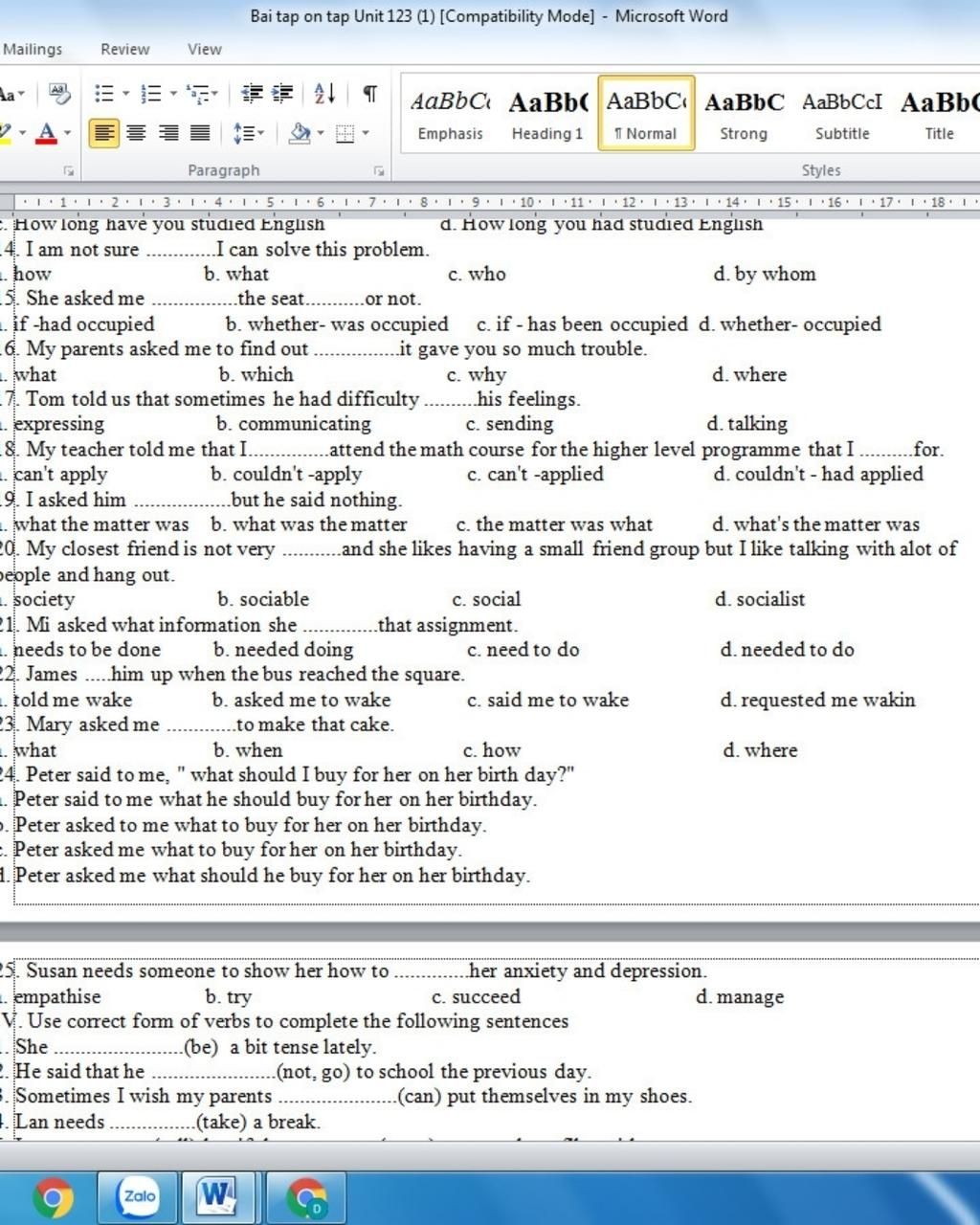
Task: Apply numbered list formatting
Action: click(x=150, y=93)
